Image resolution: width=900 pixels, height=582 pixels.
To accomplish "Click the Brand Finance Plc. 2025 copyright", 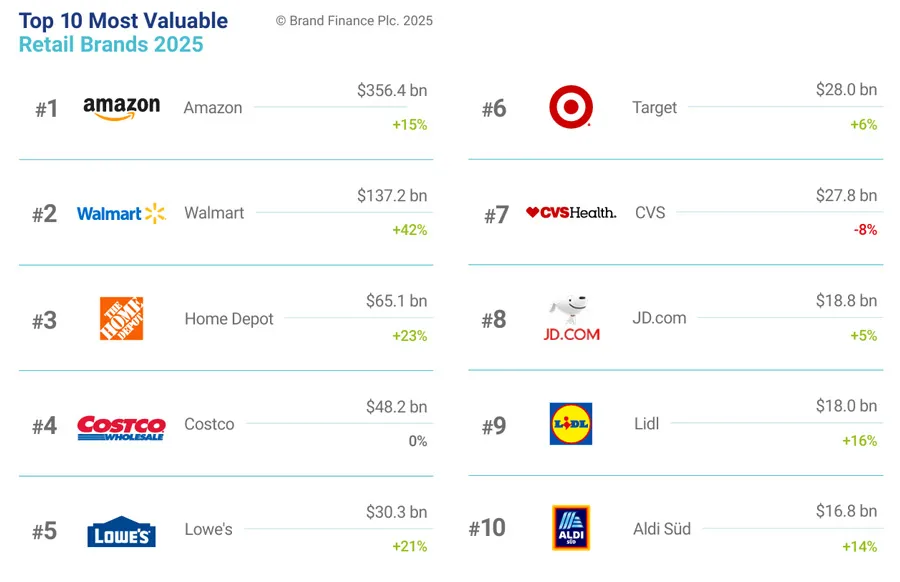I will click(x=354, y=21).
